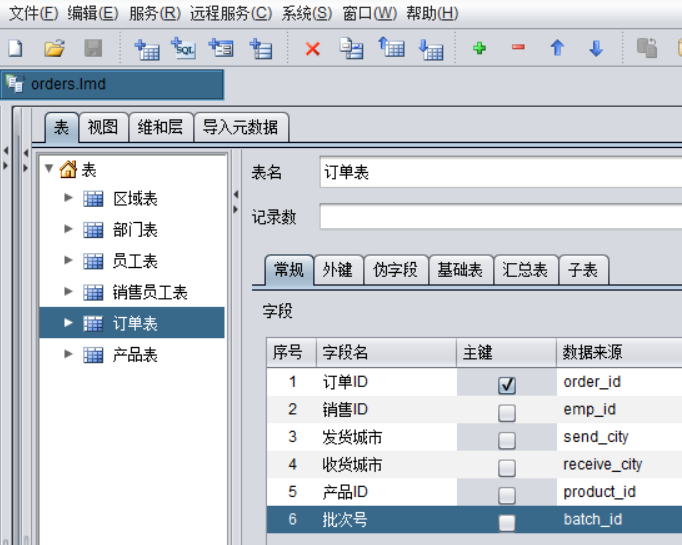The image size is (682, 545).
Task: Expand the 员工表 tree node
Action: [68, 260]
